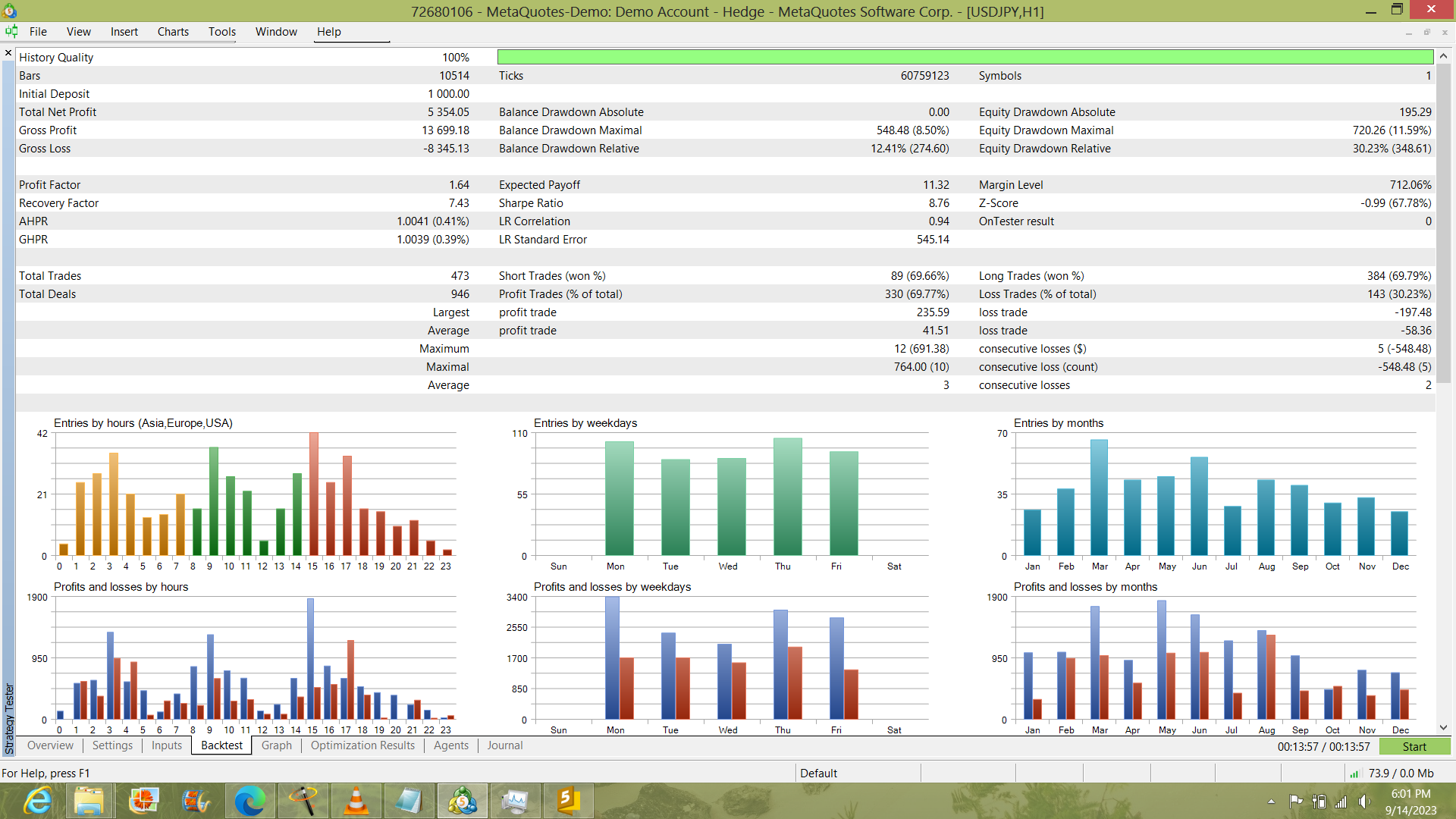The image size is (1456, 819).
Task: Open Notepad from the taskbar
Action: coord(409,801)
